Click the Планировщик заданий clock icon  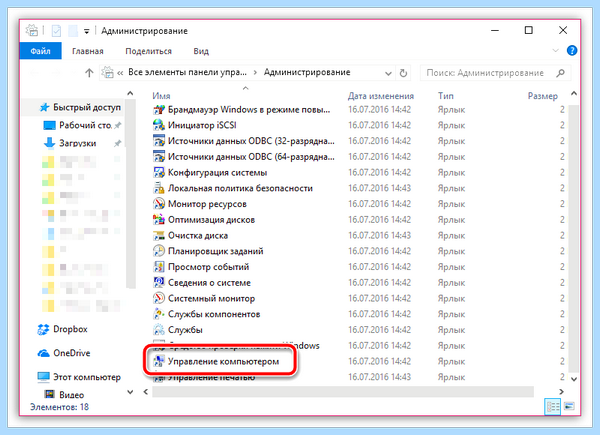click(x=159, y=251)
